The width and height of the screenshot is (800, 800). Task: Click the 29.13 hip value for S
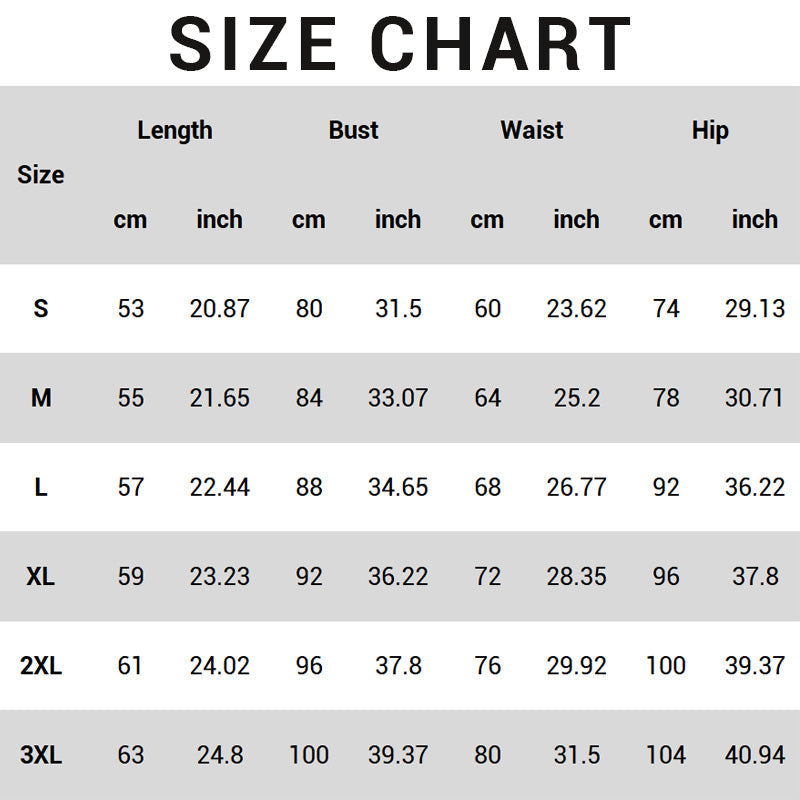tap(755, 309)
